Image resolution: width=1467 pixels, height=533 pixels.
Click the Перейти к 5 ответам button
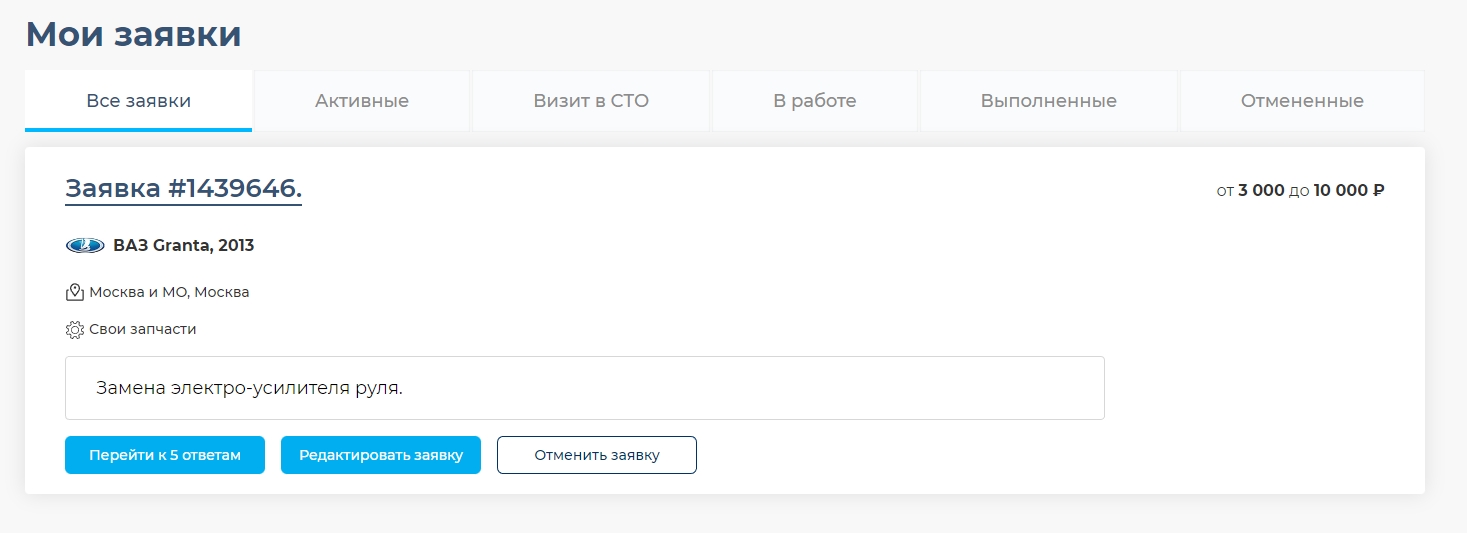pyautogui.click(x=165, y=455)
